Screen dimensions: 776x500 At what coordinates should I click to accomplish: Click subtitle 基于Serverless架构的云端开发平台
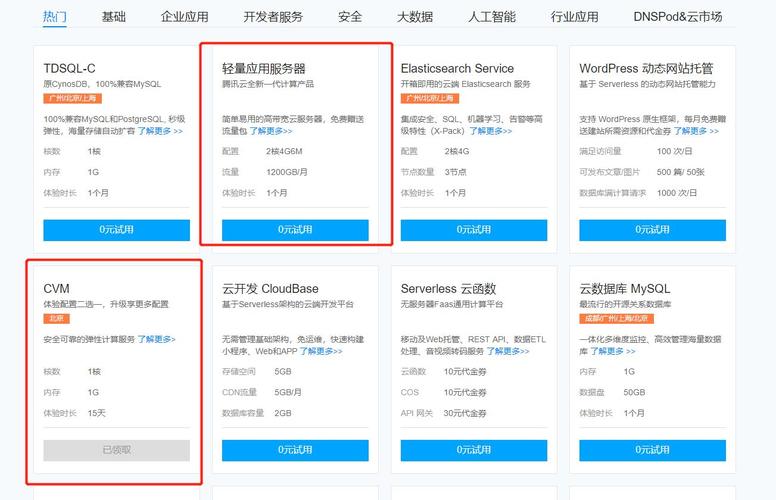288,304
